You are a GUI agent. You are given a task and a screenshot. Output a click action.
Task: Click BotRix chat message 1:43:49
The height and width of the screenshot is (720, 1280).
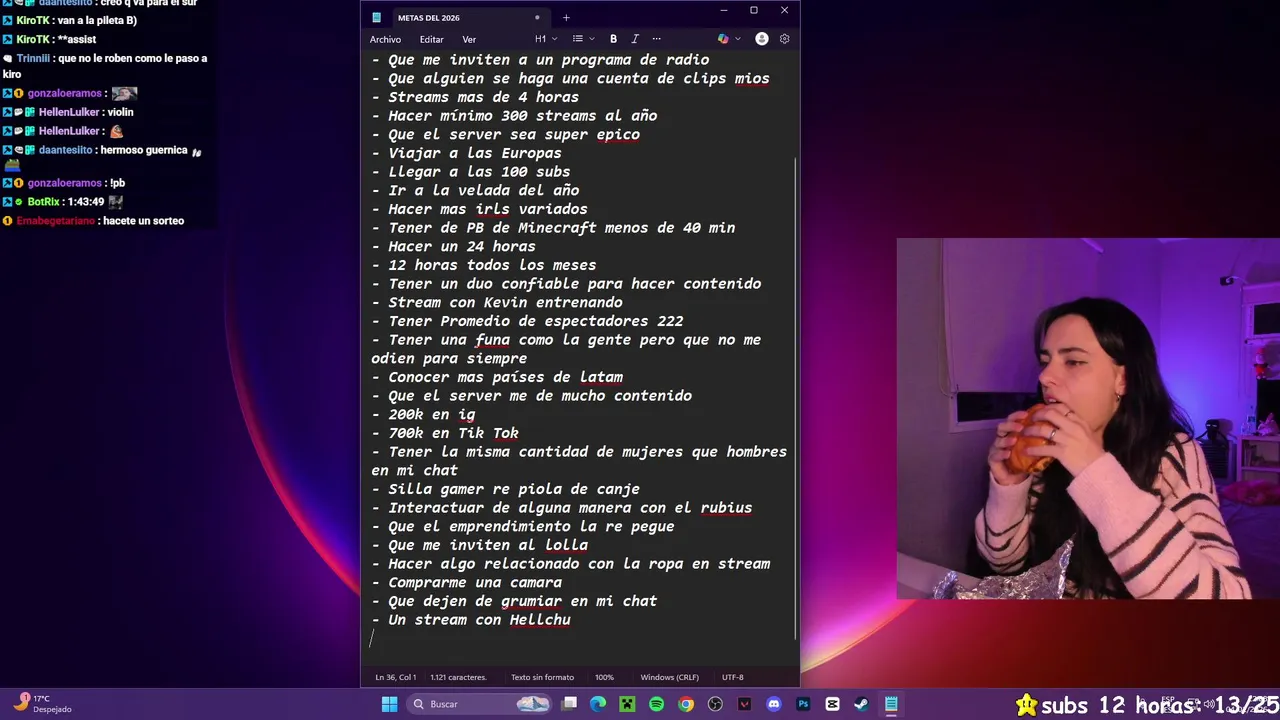click(x=62, y=201)
